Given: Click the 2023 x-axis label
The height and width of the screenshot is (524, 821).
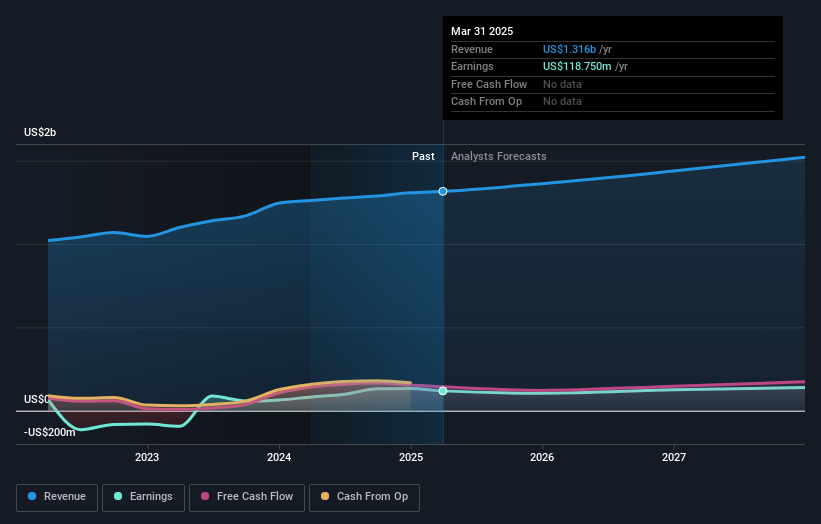Looking at the screenshot, I should pos(147,457).
